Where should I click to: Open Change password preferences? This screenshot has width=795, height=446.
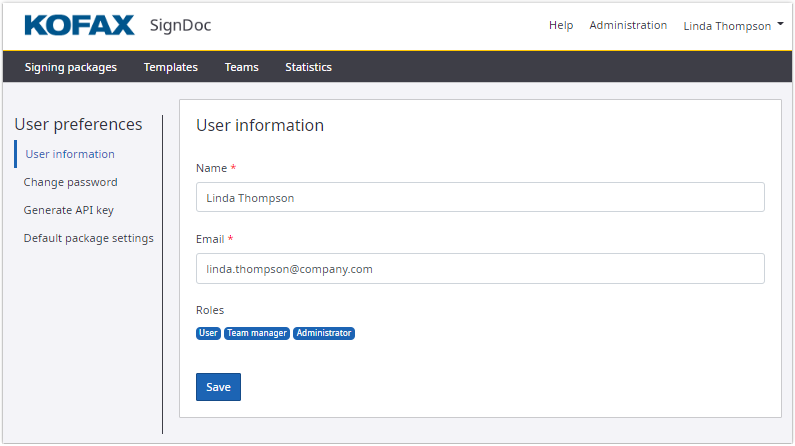(71, 182)
